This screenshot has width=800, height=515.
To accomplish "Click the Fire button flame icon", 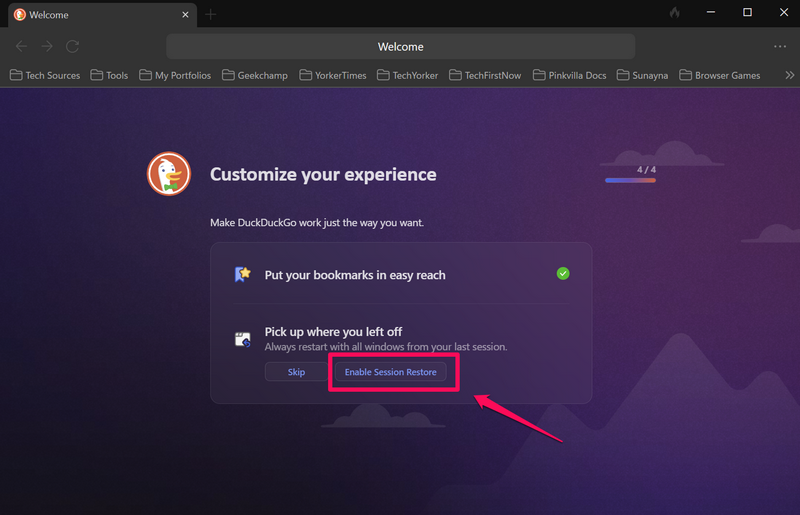I will (675, 13).
